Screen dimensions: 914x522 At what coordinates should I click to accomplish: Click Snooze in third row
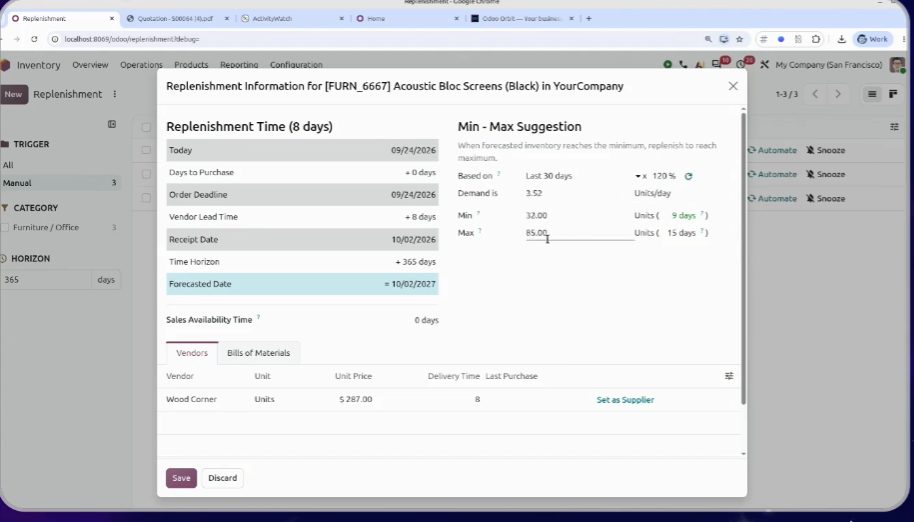(825, 198)
